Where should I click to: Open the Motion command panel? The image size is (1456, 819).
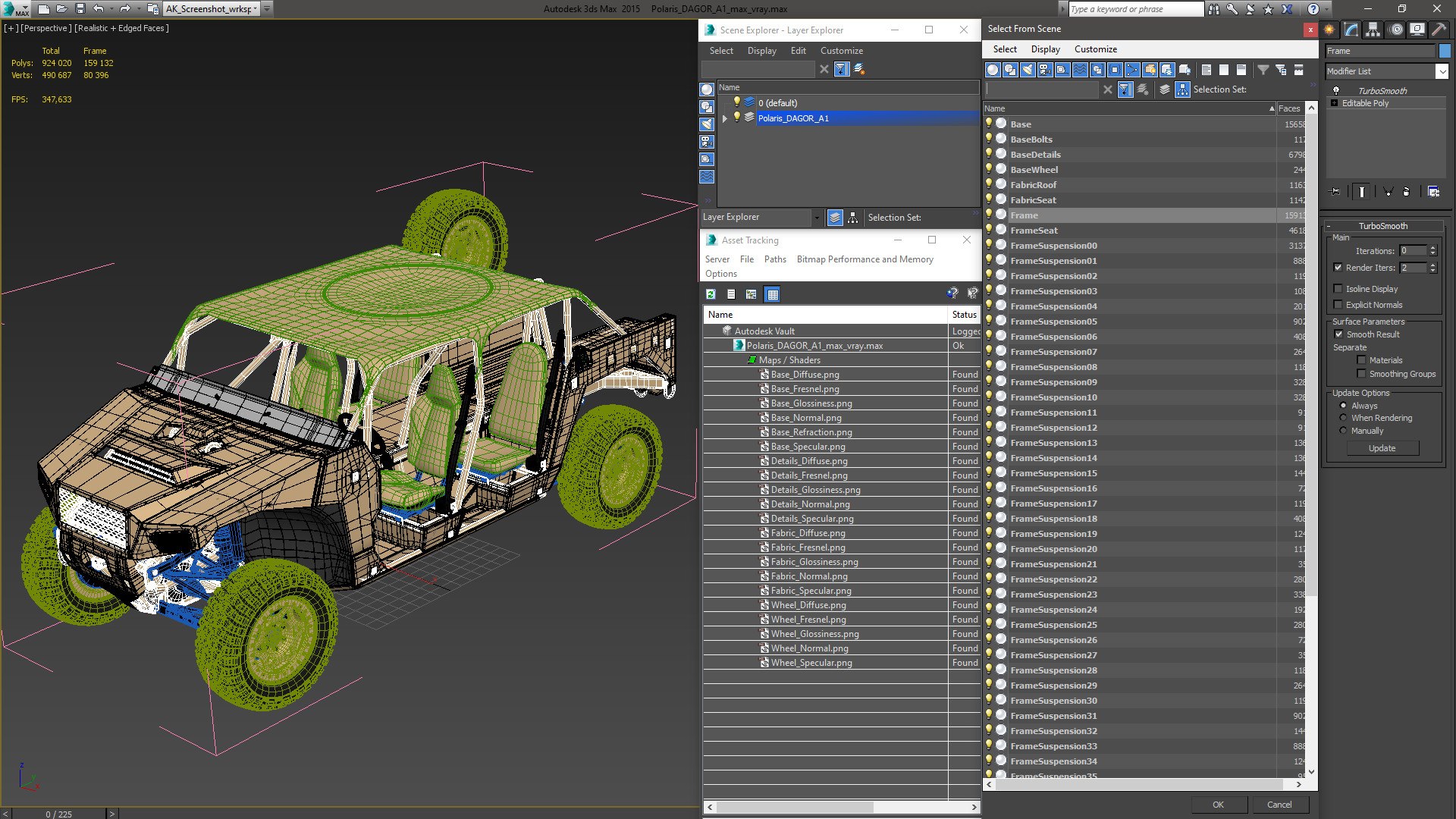point(1395,30)
